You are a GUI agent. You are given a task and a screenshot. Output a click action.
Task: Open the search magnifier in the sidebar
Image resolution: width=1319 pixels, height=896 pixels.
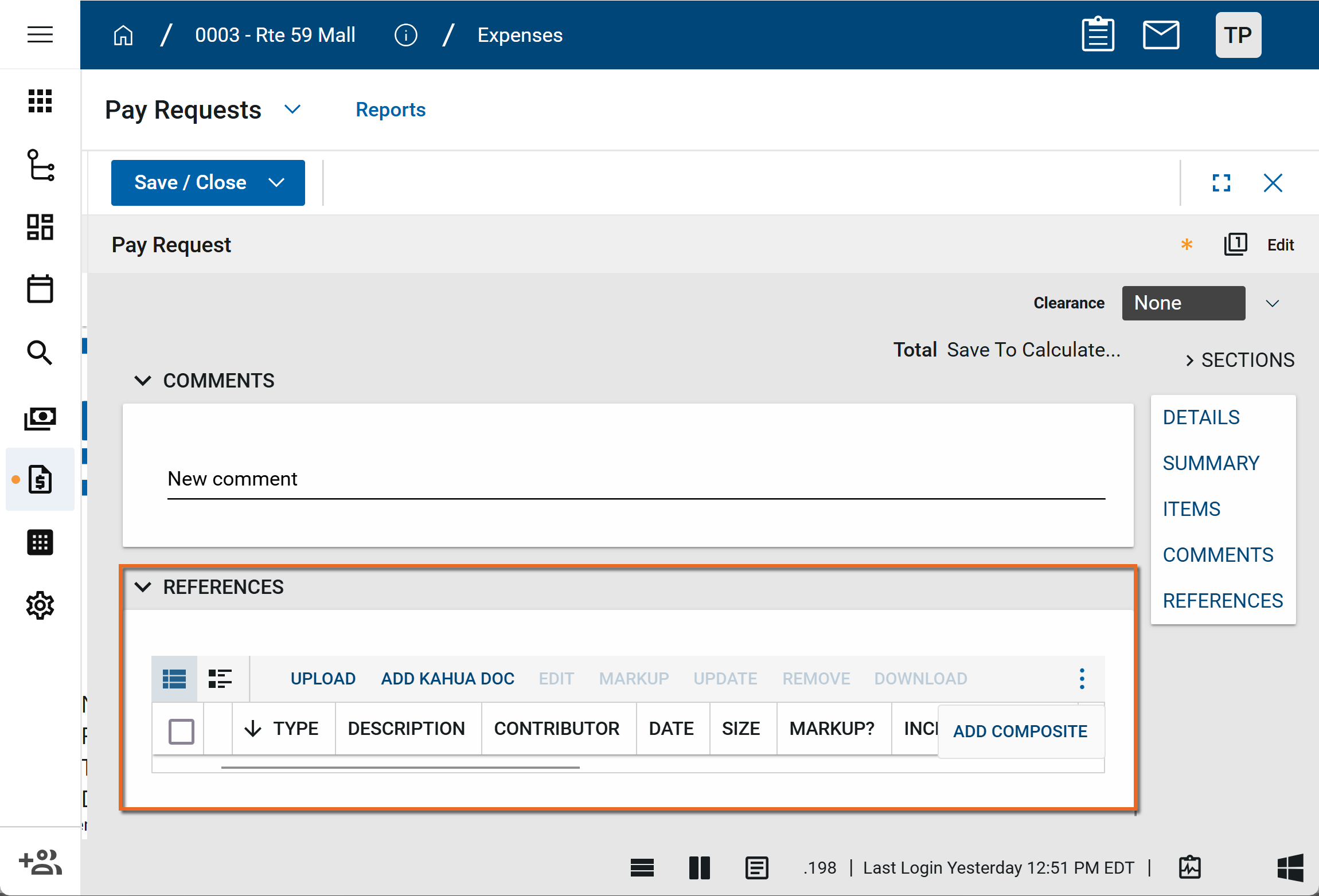click(40, 353)
